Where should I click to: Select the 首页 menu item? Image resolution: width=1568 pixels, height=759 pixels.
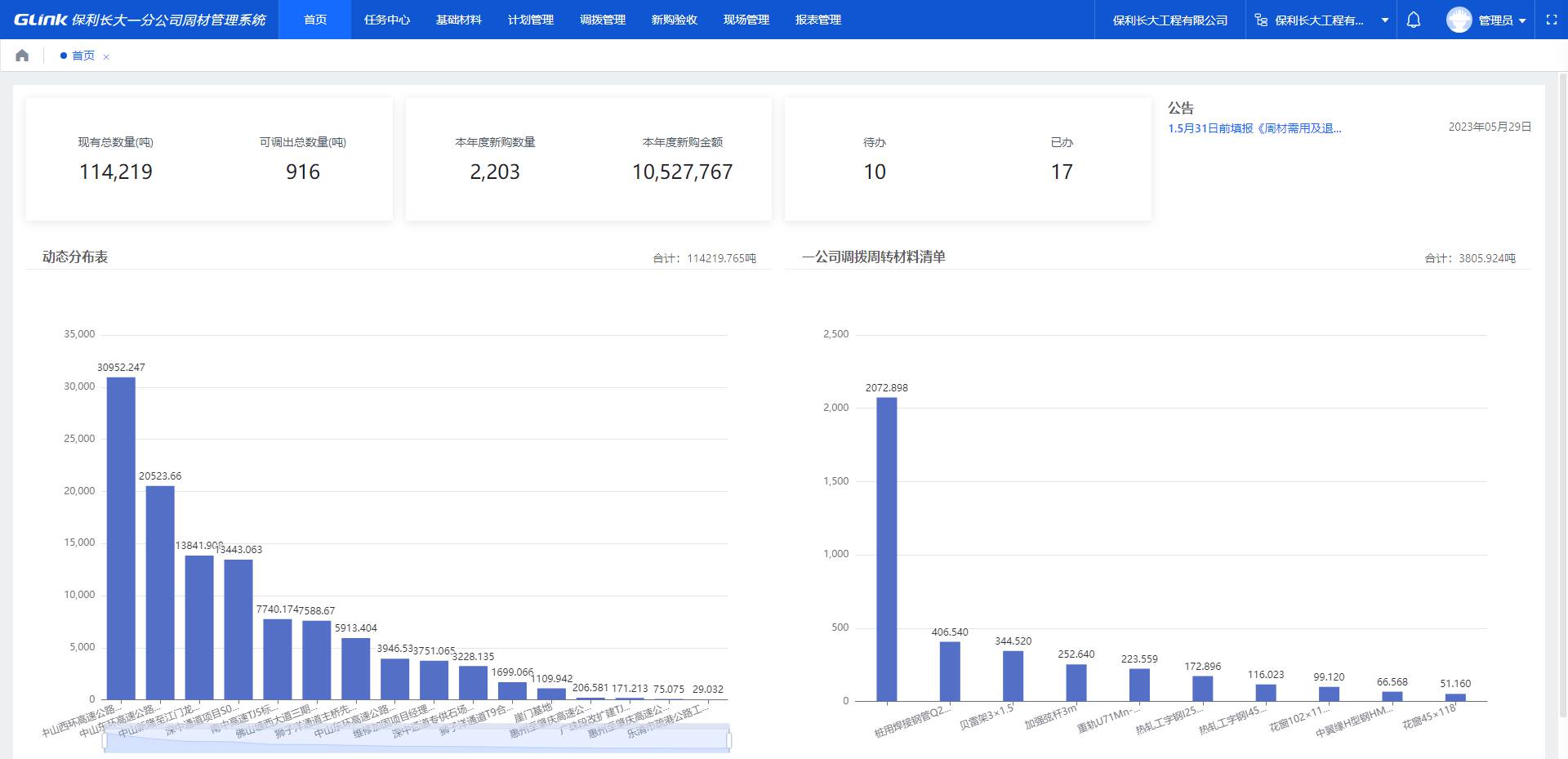click(x=315, y=20)
